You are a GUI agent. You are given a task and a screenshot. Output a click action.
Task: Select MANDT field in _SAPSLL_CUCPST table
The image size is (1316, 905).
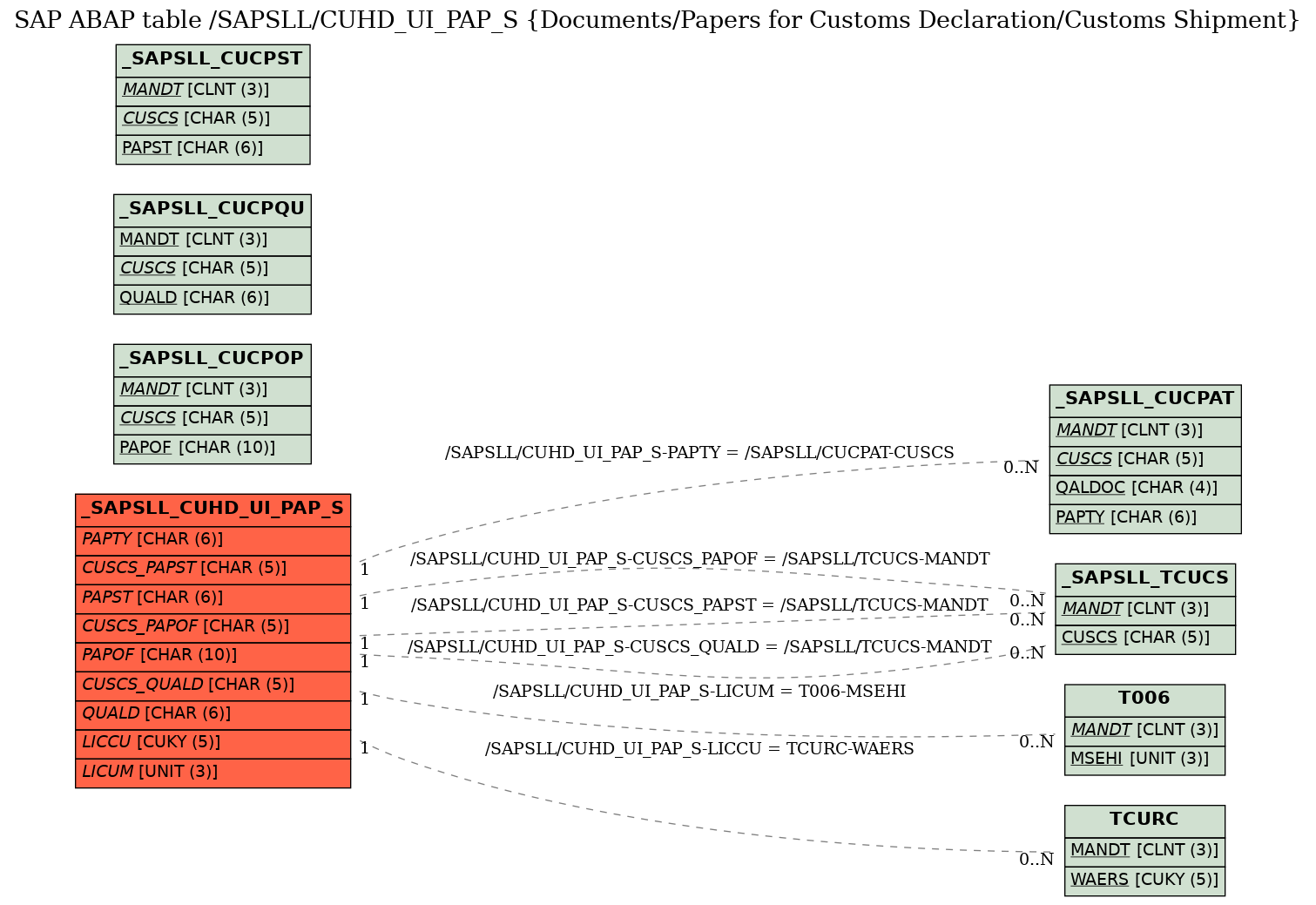213,91
